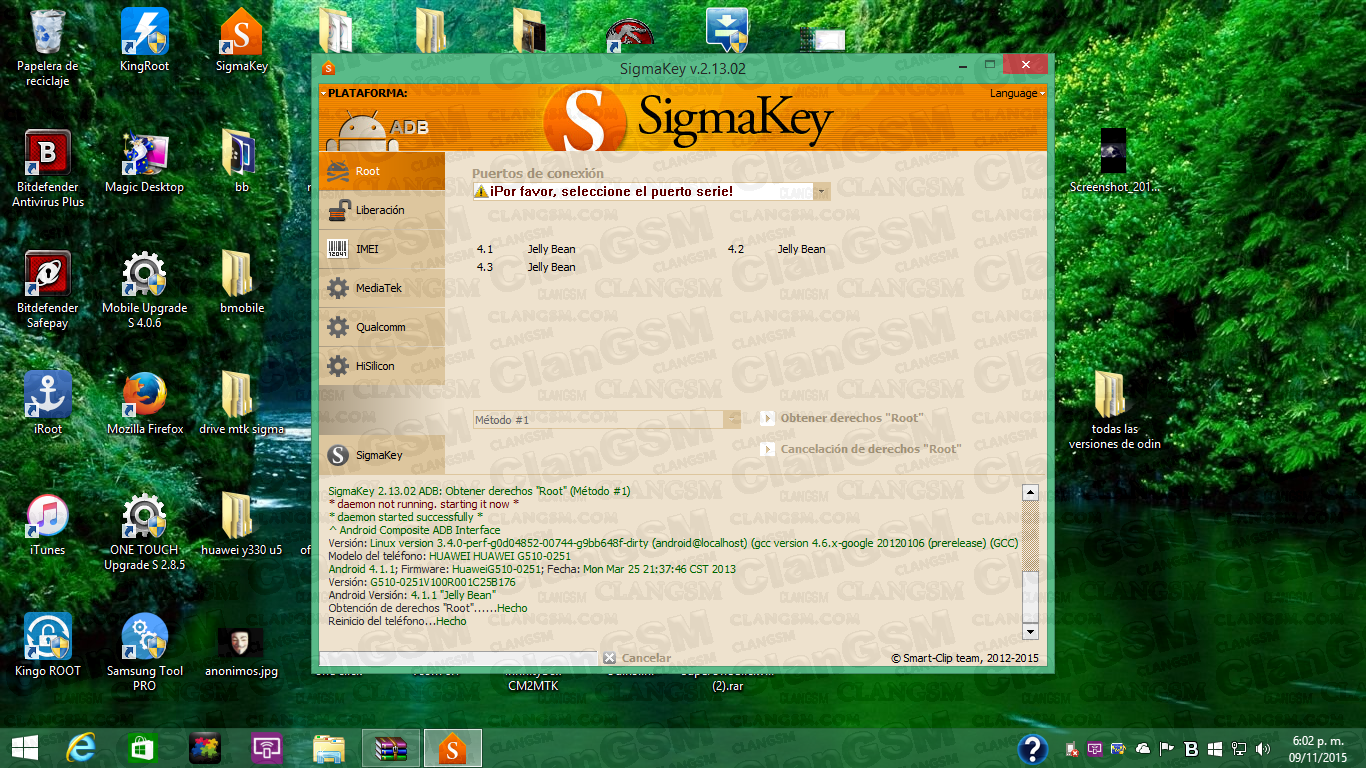Launch Internet Explorer from taskbar
The image size is (1366, 768).
coord(81,748)
